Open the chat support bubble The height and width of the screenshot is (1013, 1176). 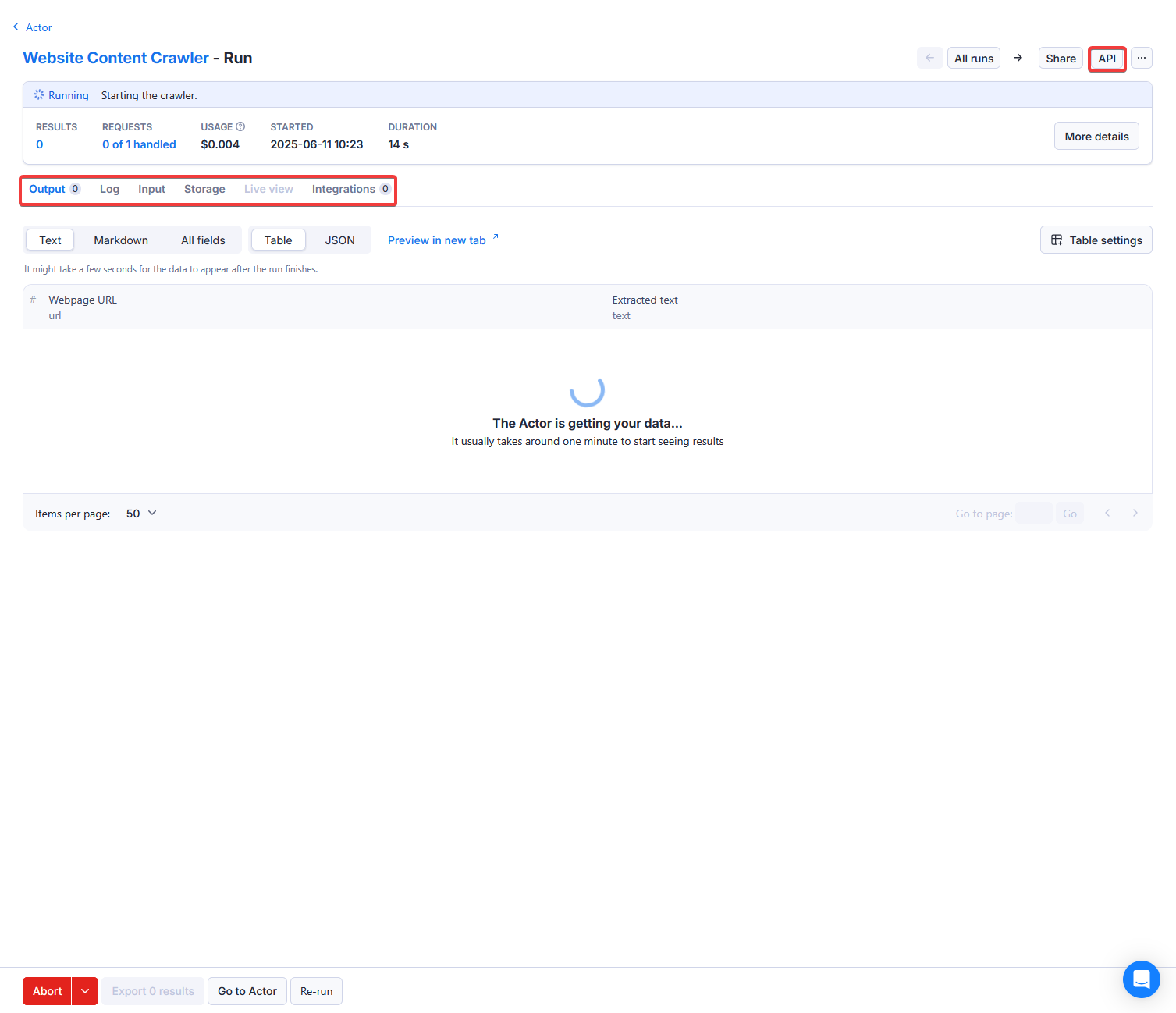point(1141,979)
